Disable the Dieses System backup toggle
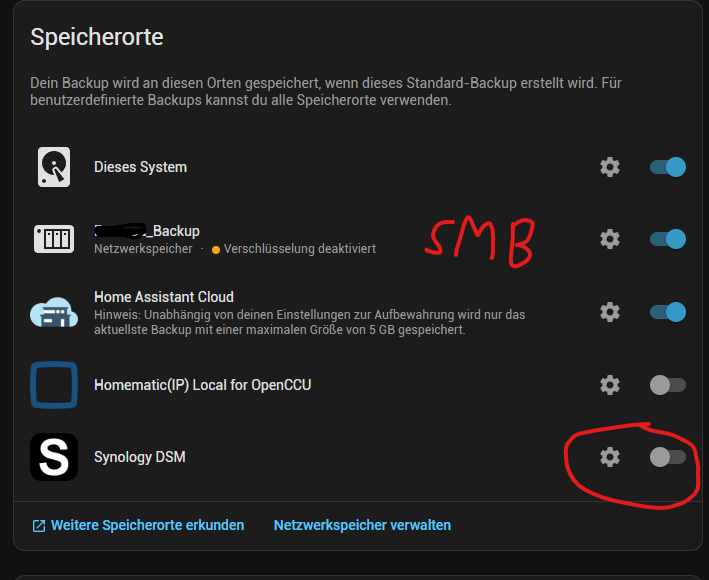The image size is (709, 580). pyautogui.click(x=668, y=167)
